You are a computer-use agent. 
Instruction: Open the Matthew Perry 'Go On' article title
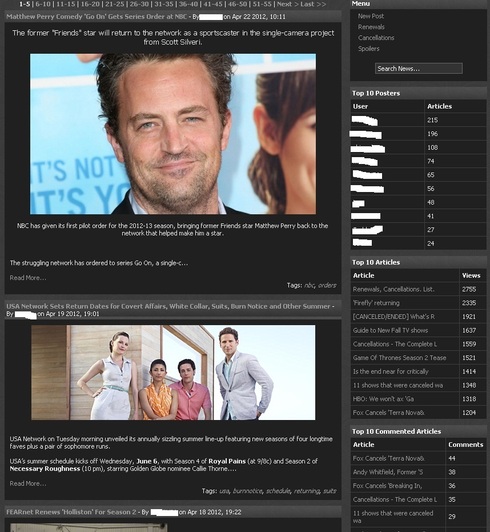click(x=97, y=17)
